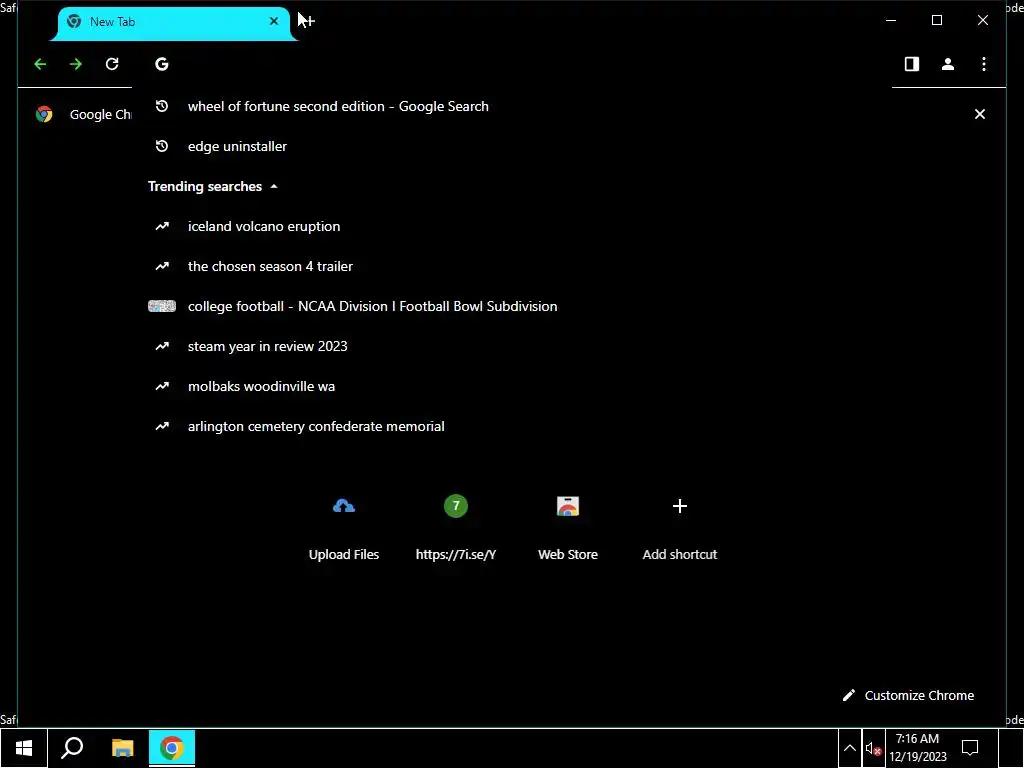Go forward with the green forward arrow
Screen dimensions: 1024x768
76,64
